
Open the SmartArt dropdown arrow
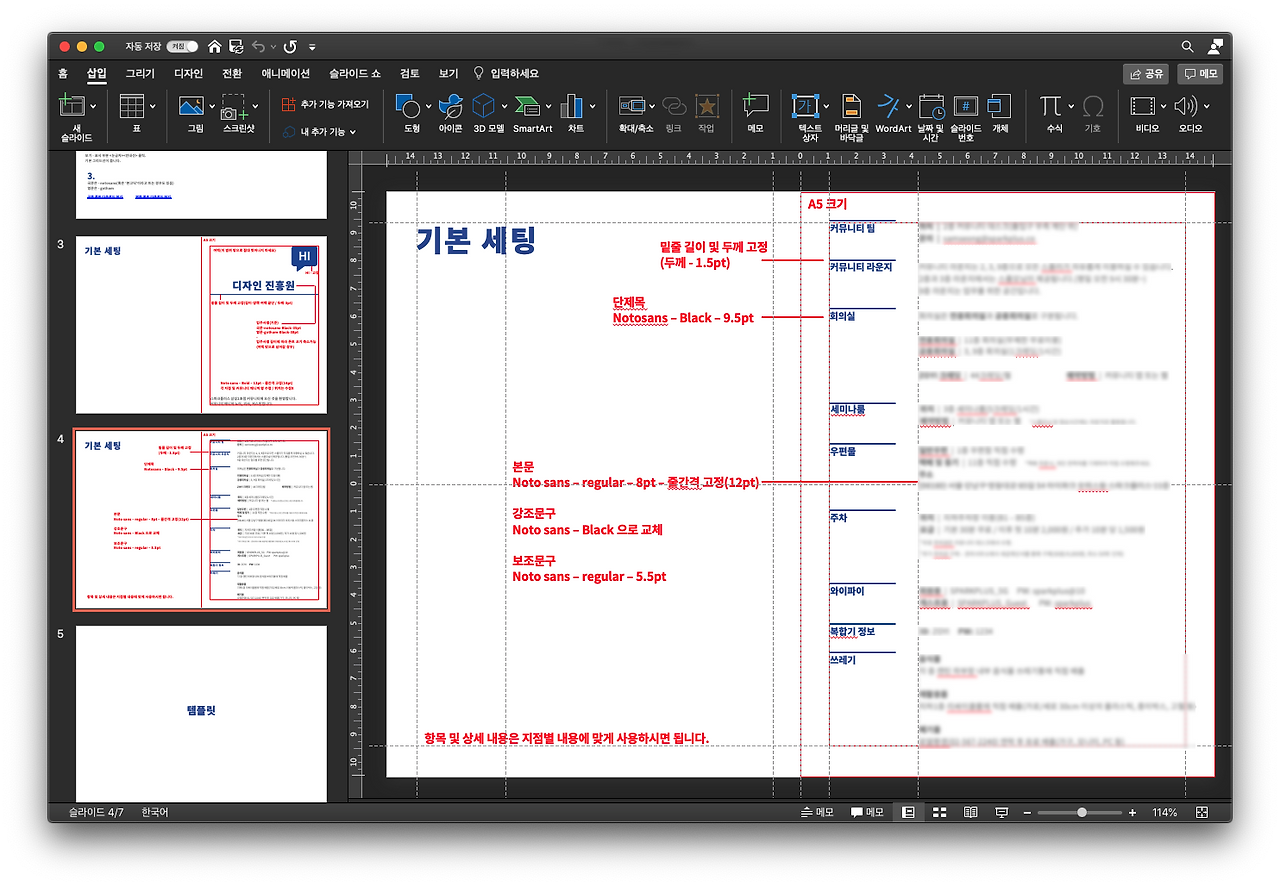tap(548, 106)
